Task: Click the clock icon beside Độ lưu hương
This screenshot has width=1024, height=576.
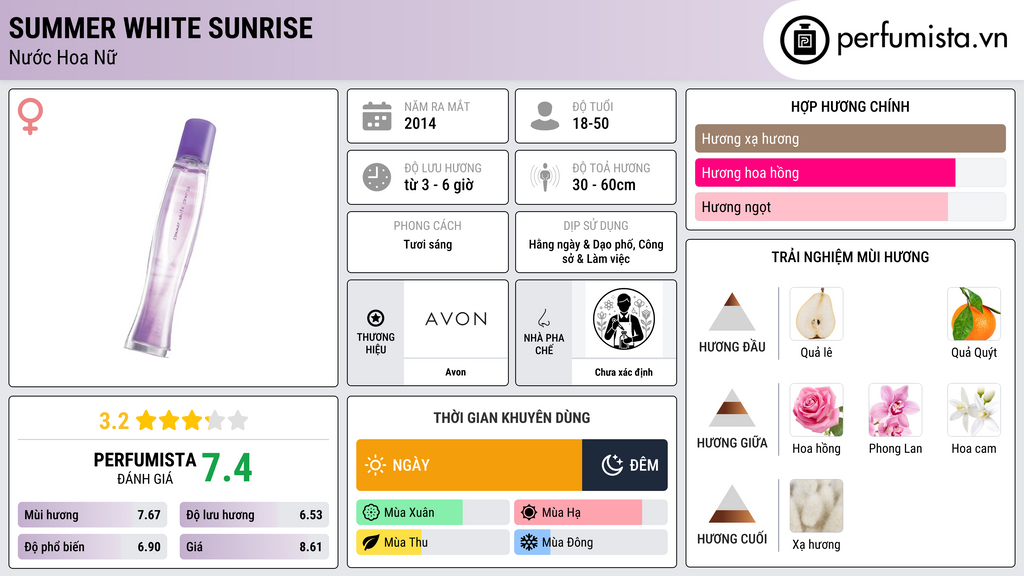Action: coord(377,177)
